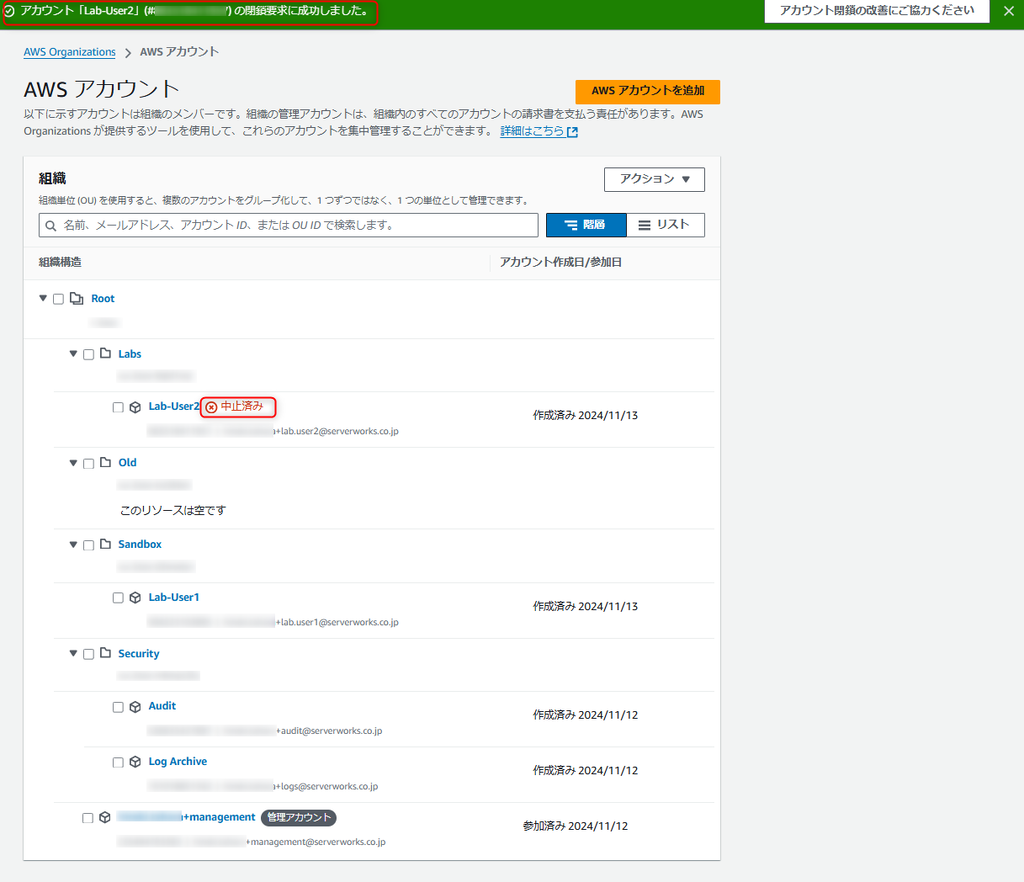Collapse the Labs OU
This screenshot has width=1024, height=882.
[73, 354]
